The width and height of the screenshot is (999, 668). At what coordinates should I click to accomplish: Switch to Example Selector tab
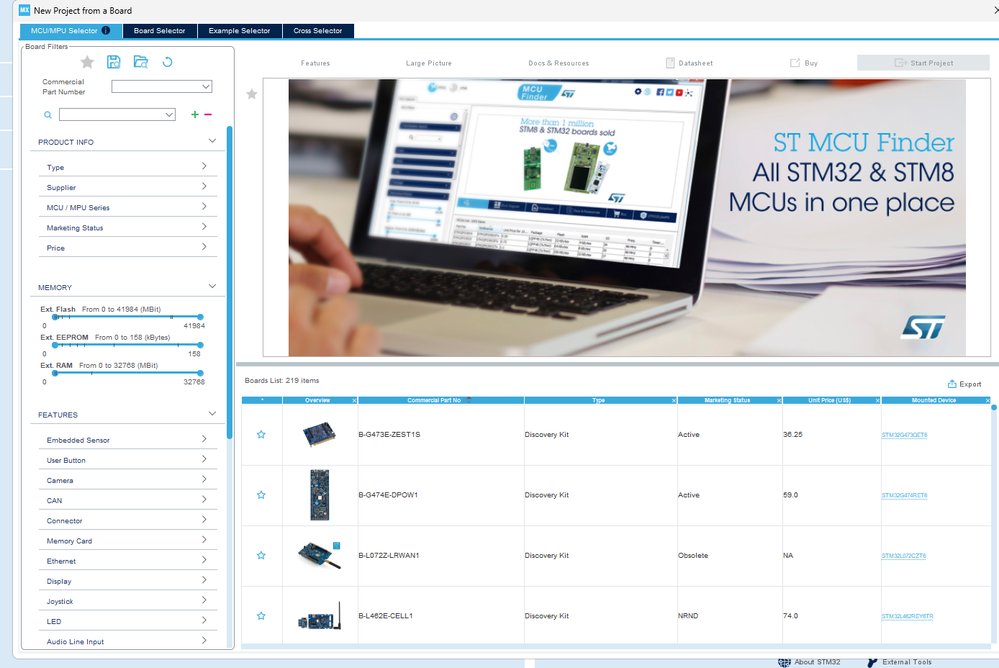(240, 31)
